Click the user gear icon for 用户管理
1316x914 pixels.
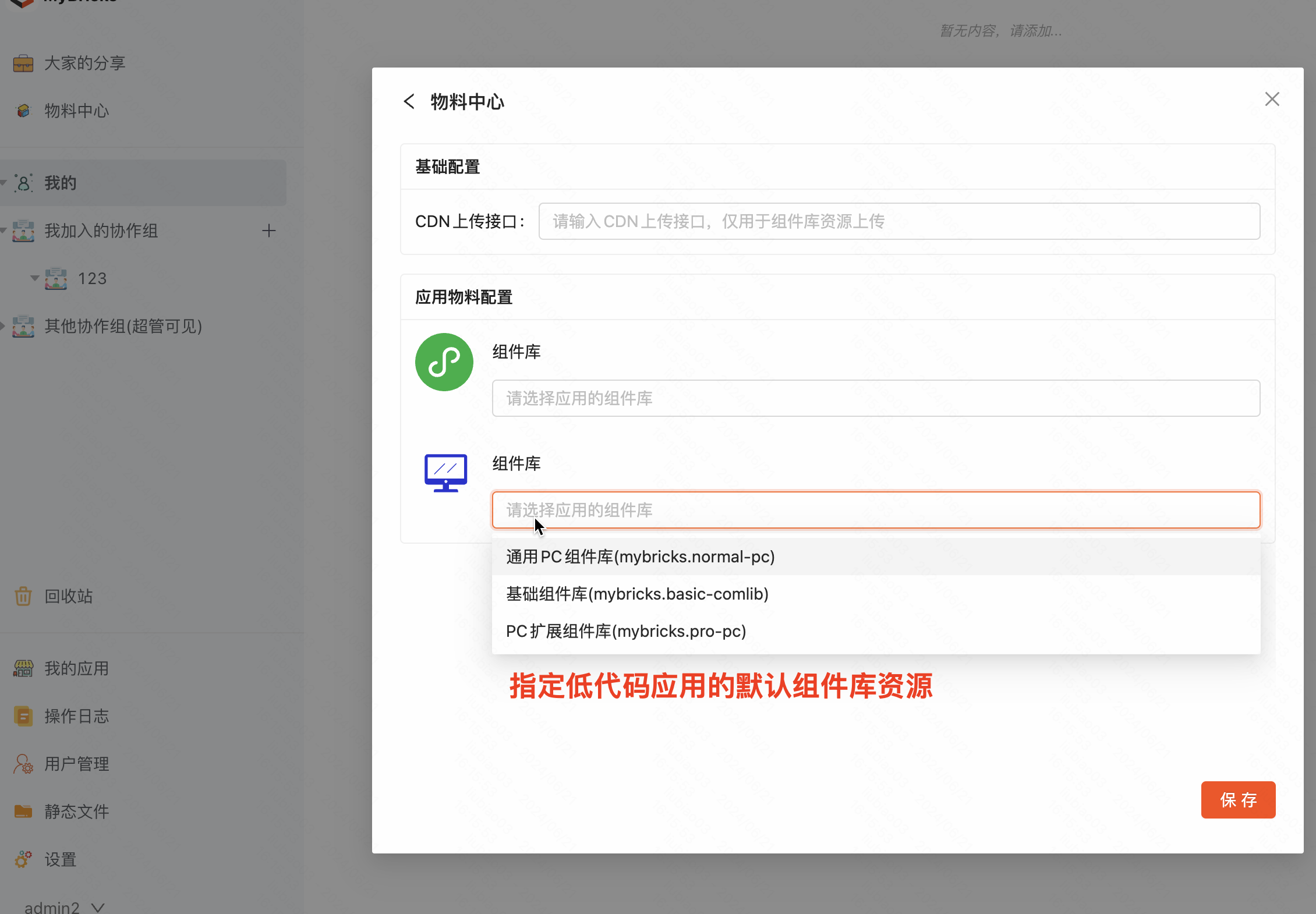click(x=23, y=764)
